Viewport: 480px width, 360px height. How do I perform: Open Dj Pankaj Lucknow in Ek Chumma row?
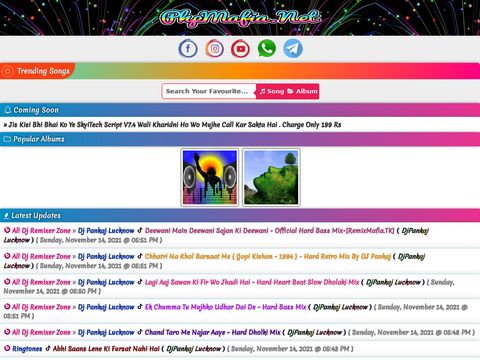pos(106,307)
